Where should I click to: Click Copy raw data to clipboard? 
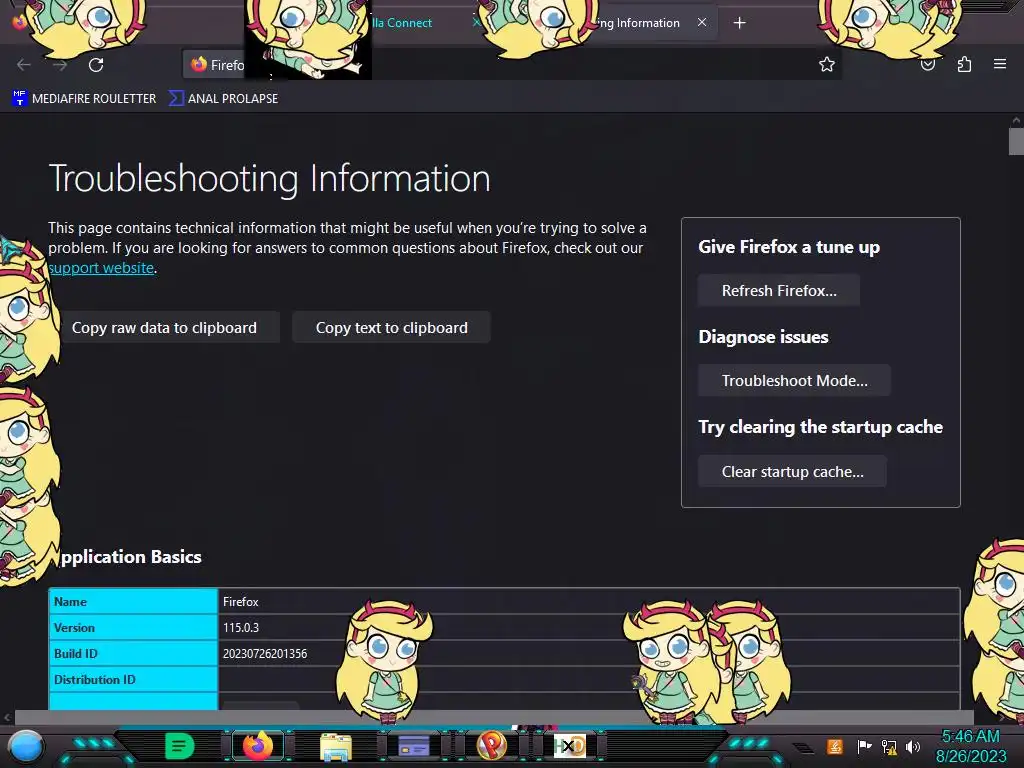point(164,328)
